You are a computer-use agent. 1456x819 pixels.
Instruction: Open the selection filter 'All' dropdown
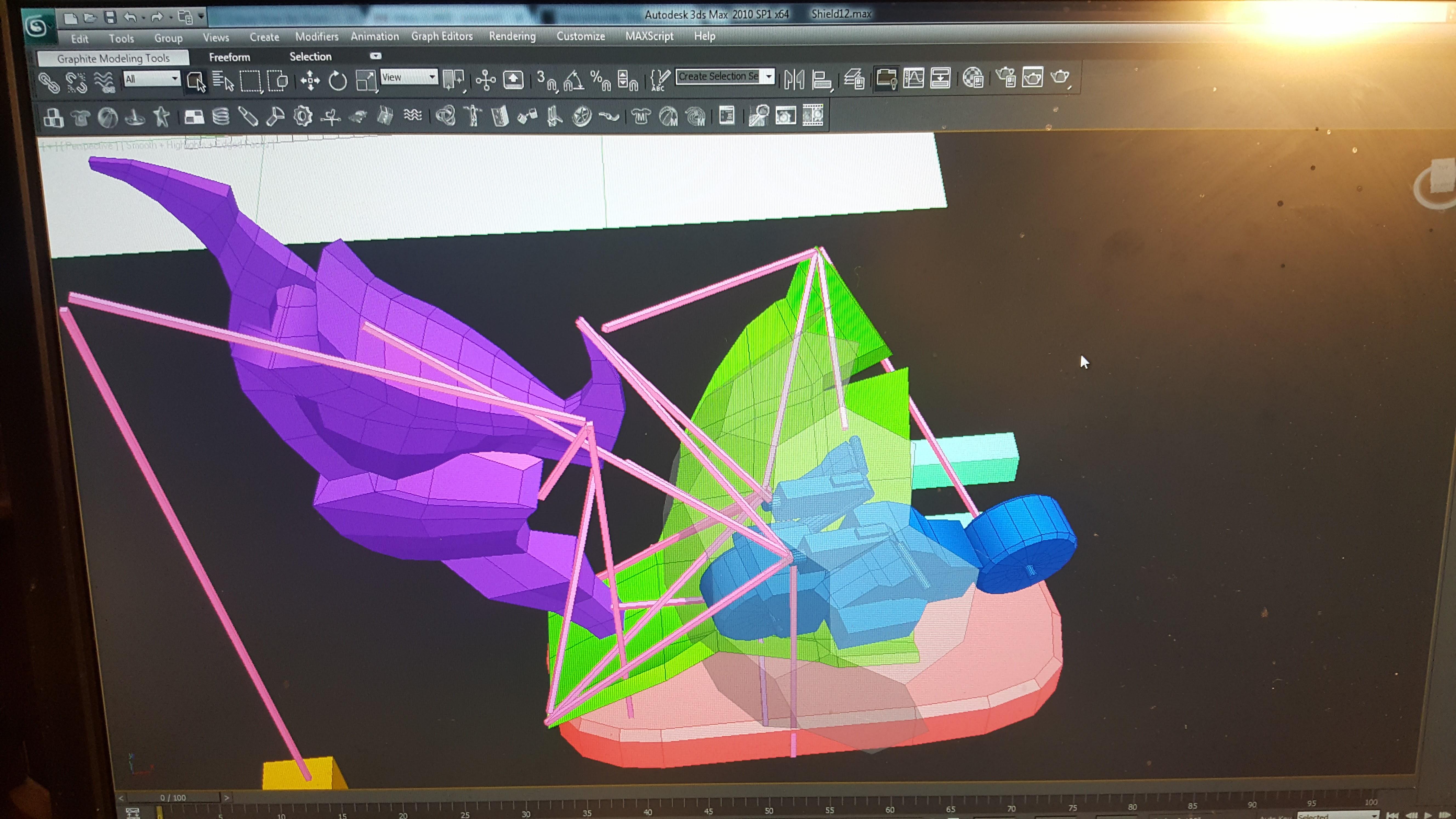tap(152, 79)
